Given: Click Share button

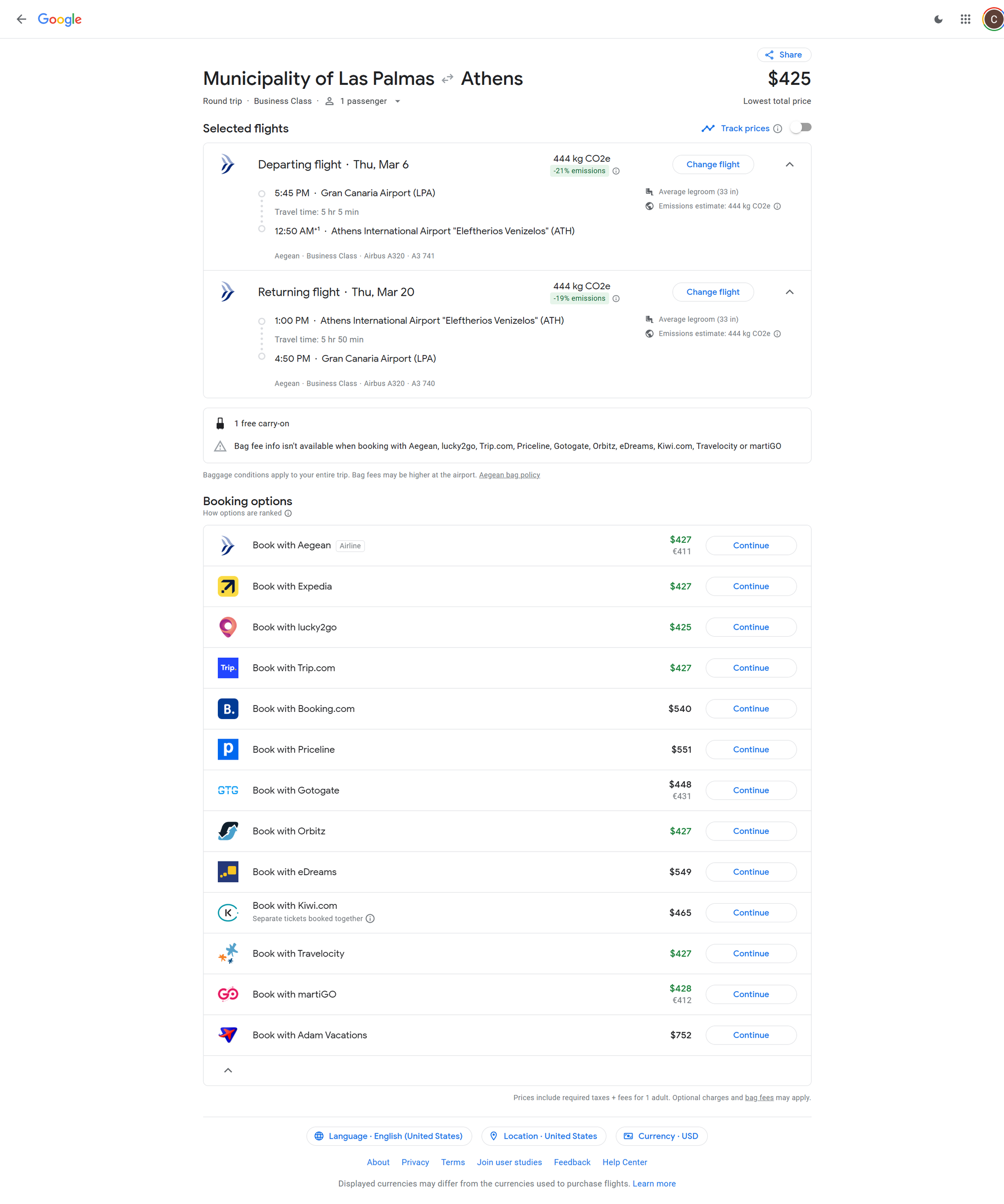Looking at the screenshot, I should [x=784, y=55].
